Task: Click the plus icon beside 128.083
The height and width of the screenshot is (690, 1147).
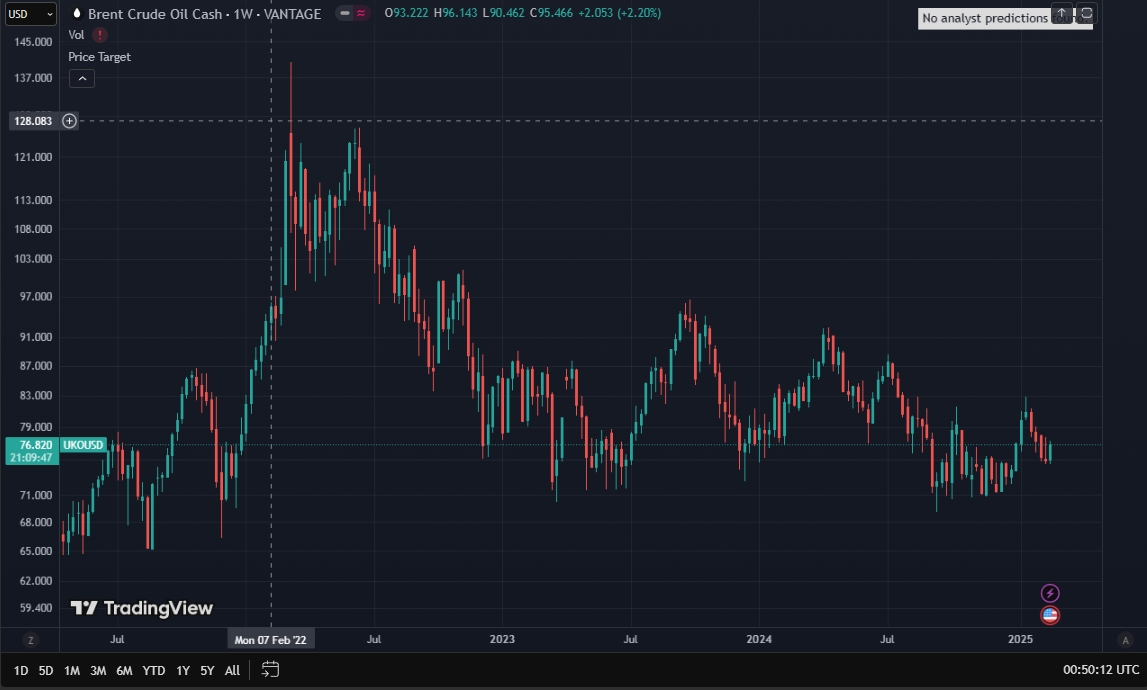Action: coord(69,121)
